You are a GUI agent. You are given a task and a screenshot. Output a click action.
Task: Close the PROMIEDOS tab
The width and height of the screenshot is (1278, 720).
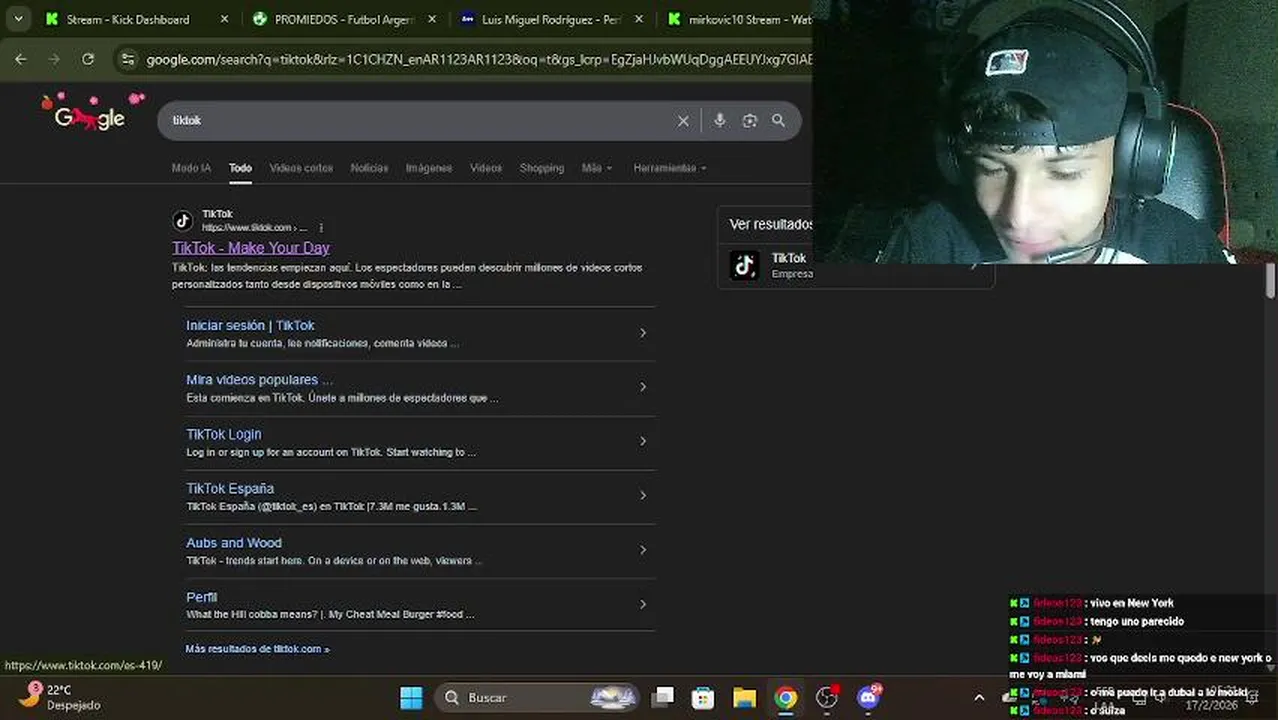(431, 19)
